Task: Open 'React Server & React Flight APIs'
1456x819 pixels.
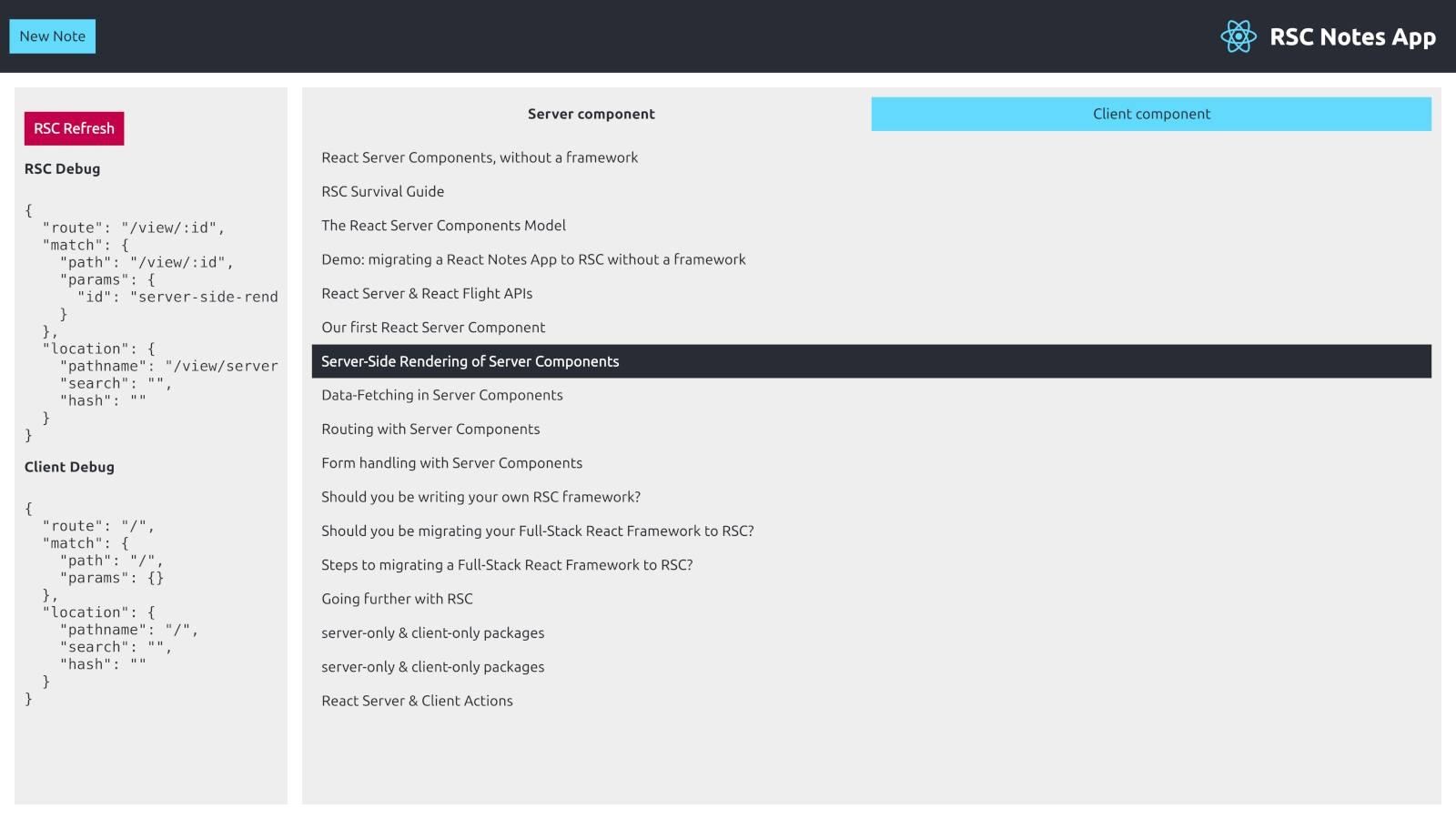Action: (427, 293)
